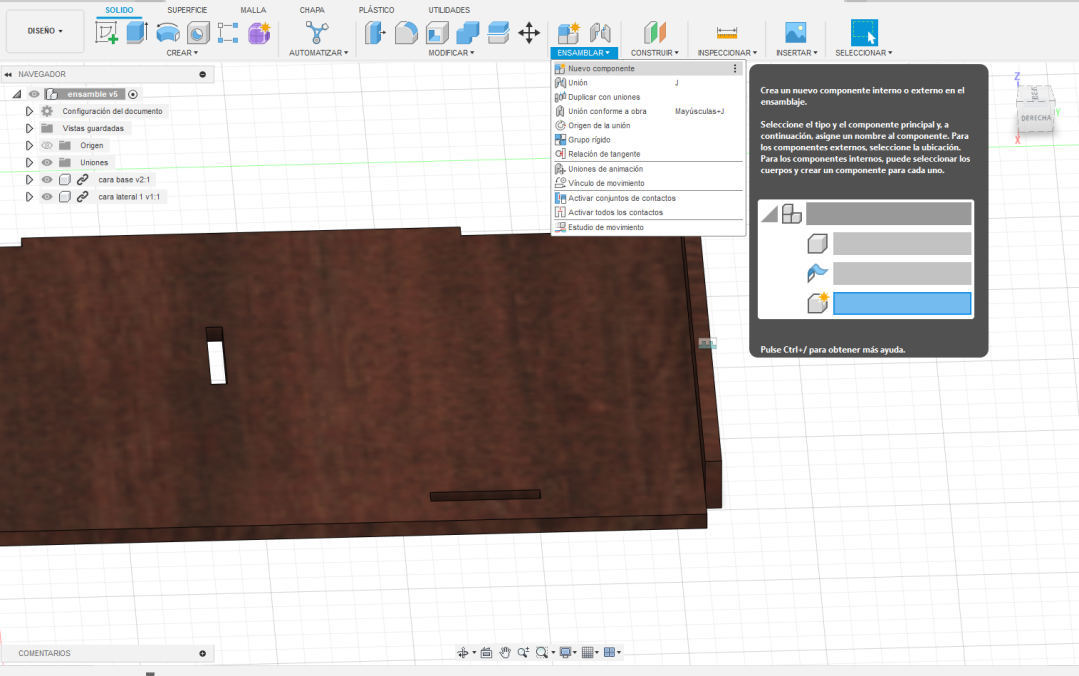Select the Move/Copy arrows icon
1079x676 pixels.
529,33
